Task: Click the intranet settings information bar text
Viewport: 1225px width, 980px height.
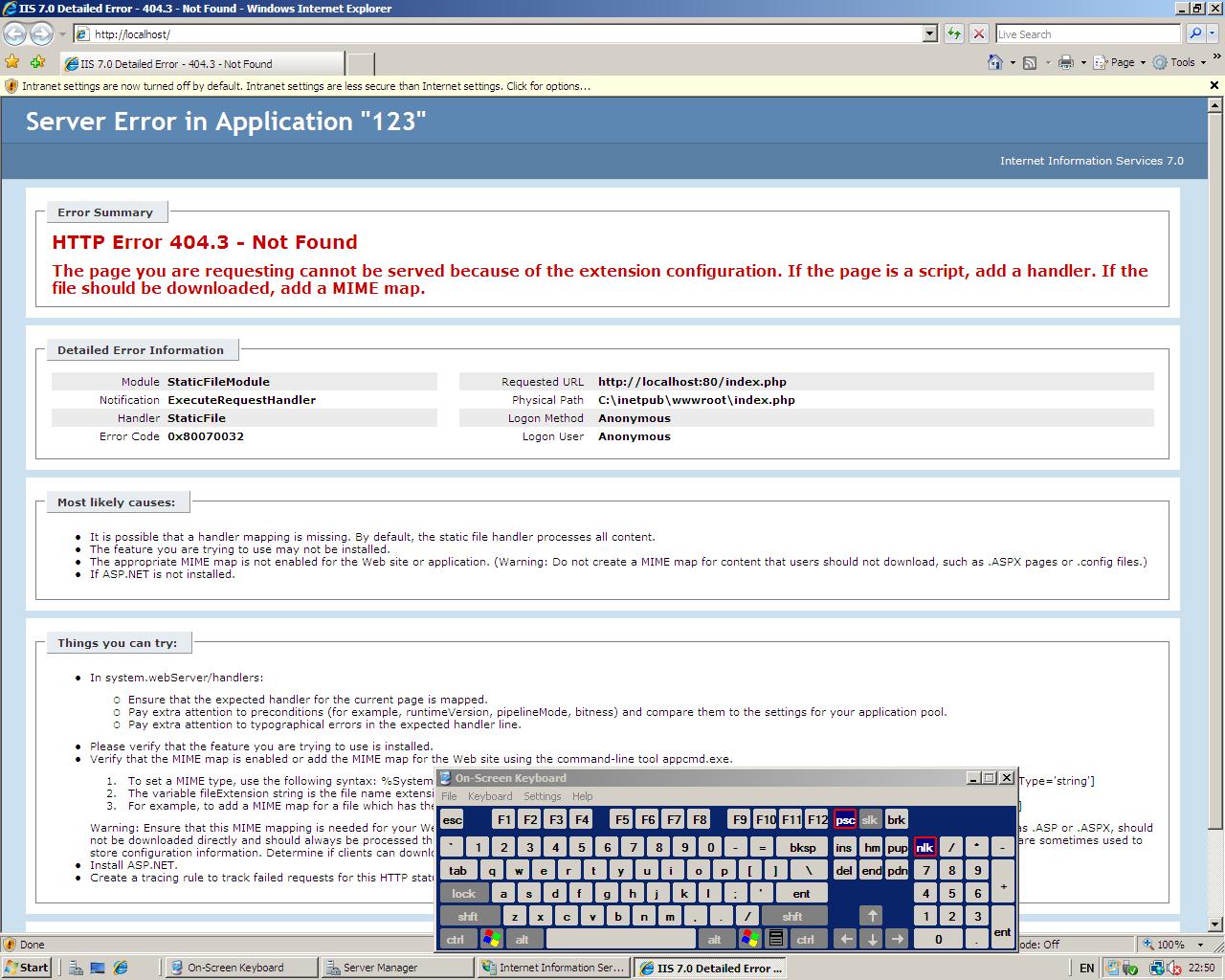Action: pos(306,86)
